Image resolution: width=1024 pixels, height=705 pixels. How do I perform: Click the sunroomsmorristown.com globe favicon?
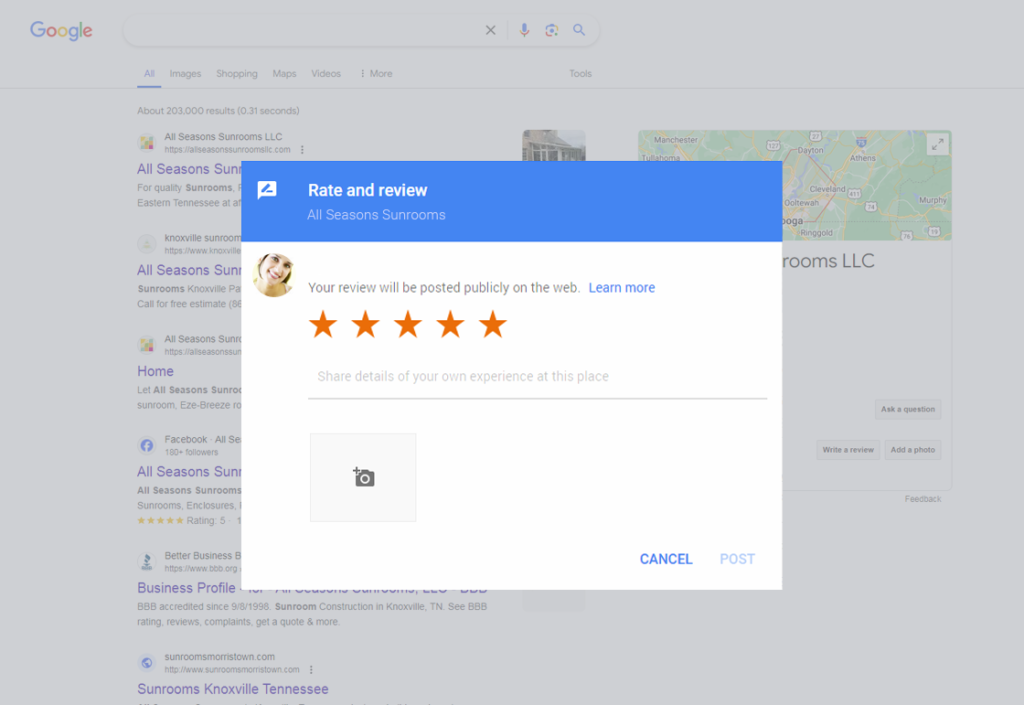(147, 663)
